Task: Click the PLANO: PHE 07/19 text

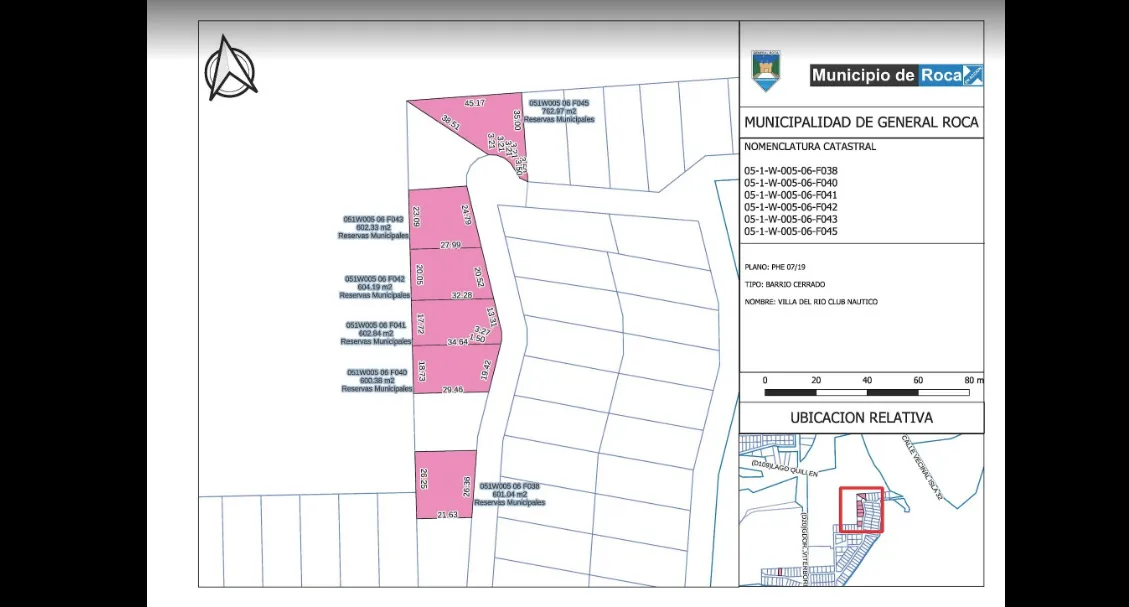Action: tap(774, 268)
